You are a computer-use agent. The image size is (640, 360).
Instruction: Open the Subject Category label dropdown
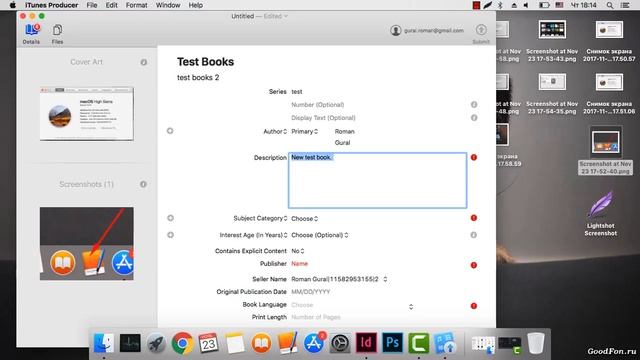click(260, 218)
